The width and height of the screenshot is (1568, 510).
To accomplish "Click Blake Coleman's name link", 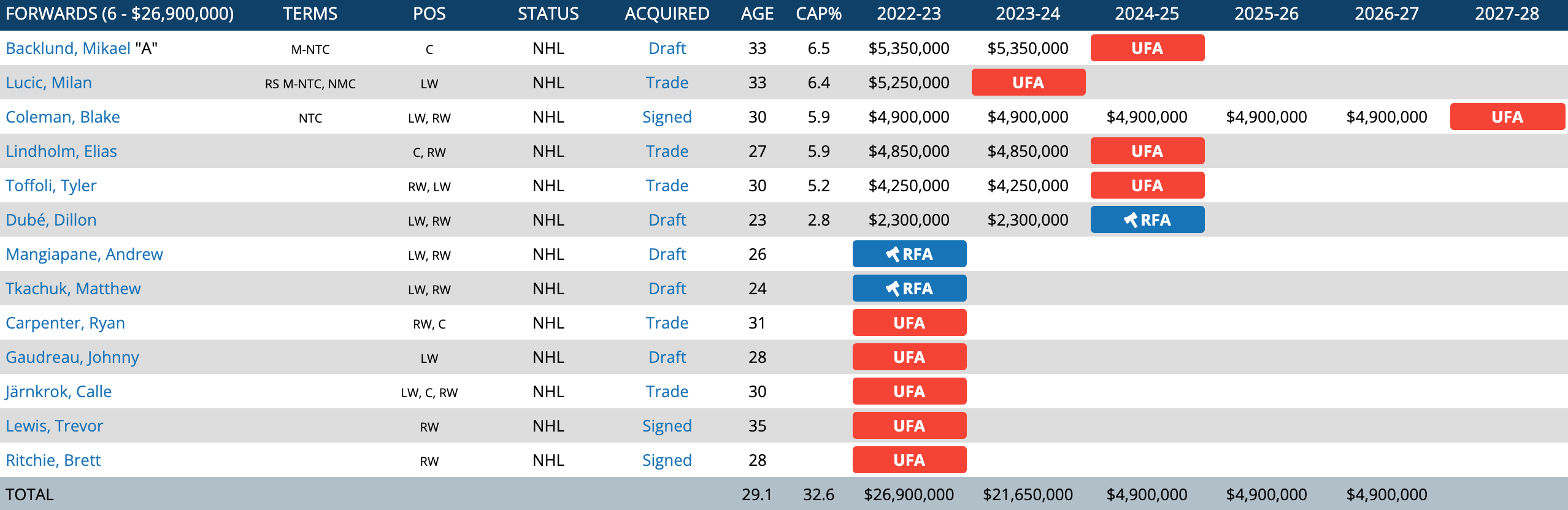I will (63, 117).
